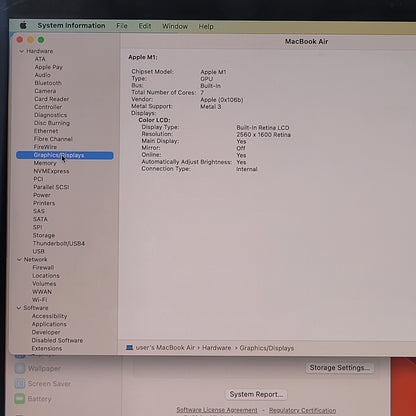Collapse the Network section chevron

(x=19, y=259)
